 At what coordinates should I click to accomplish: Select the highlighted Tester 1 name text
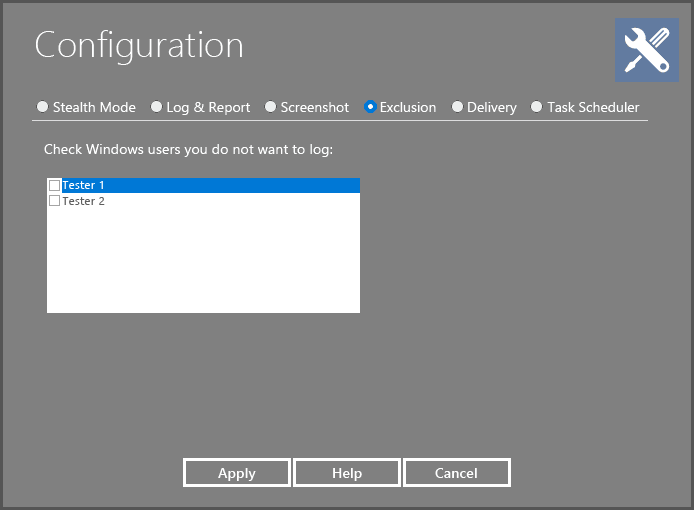[83, 185]
